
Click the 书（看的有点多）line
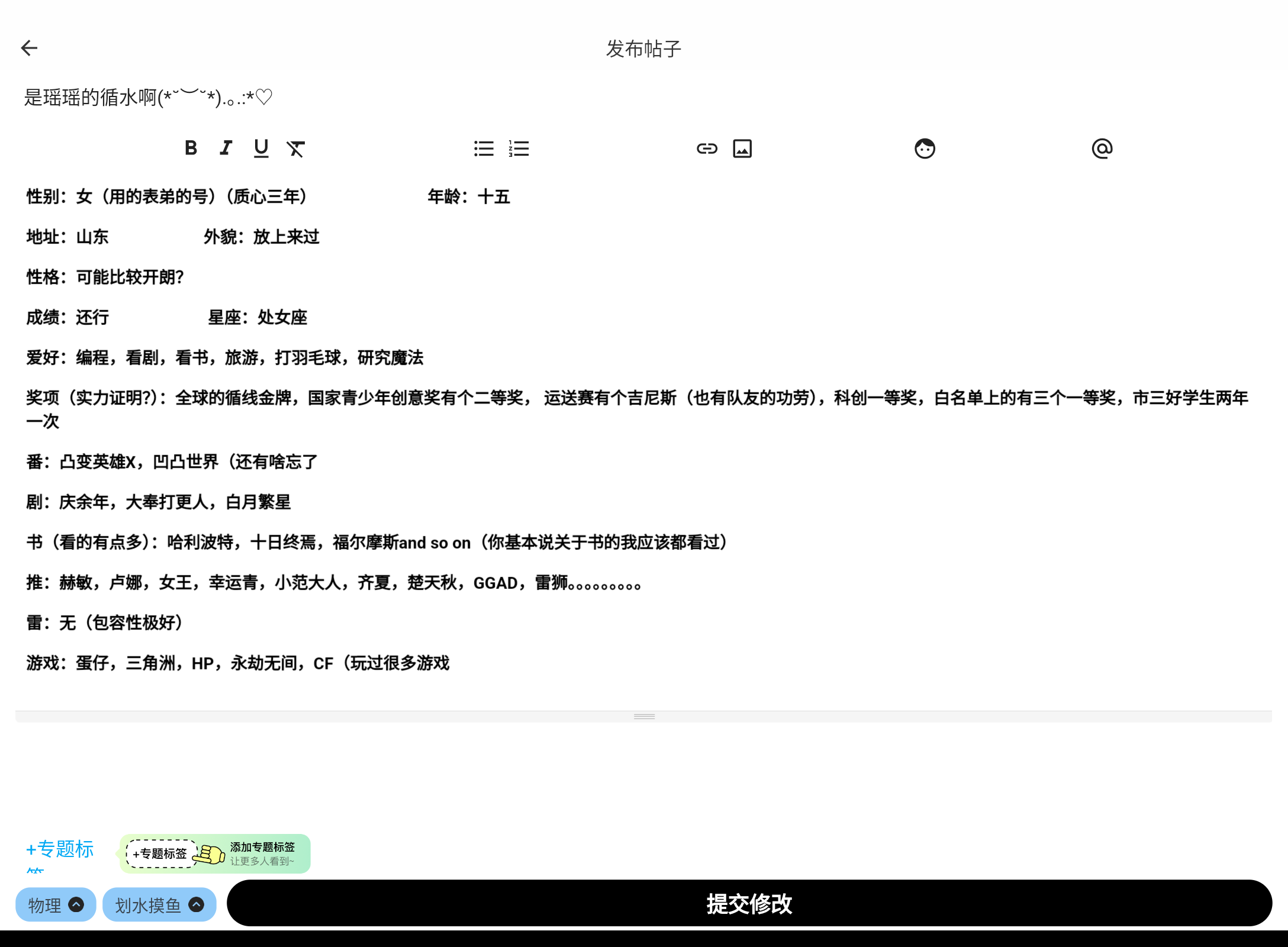tap(376, 542)
